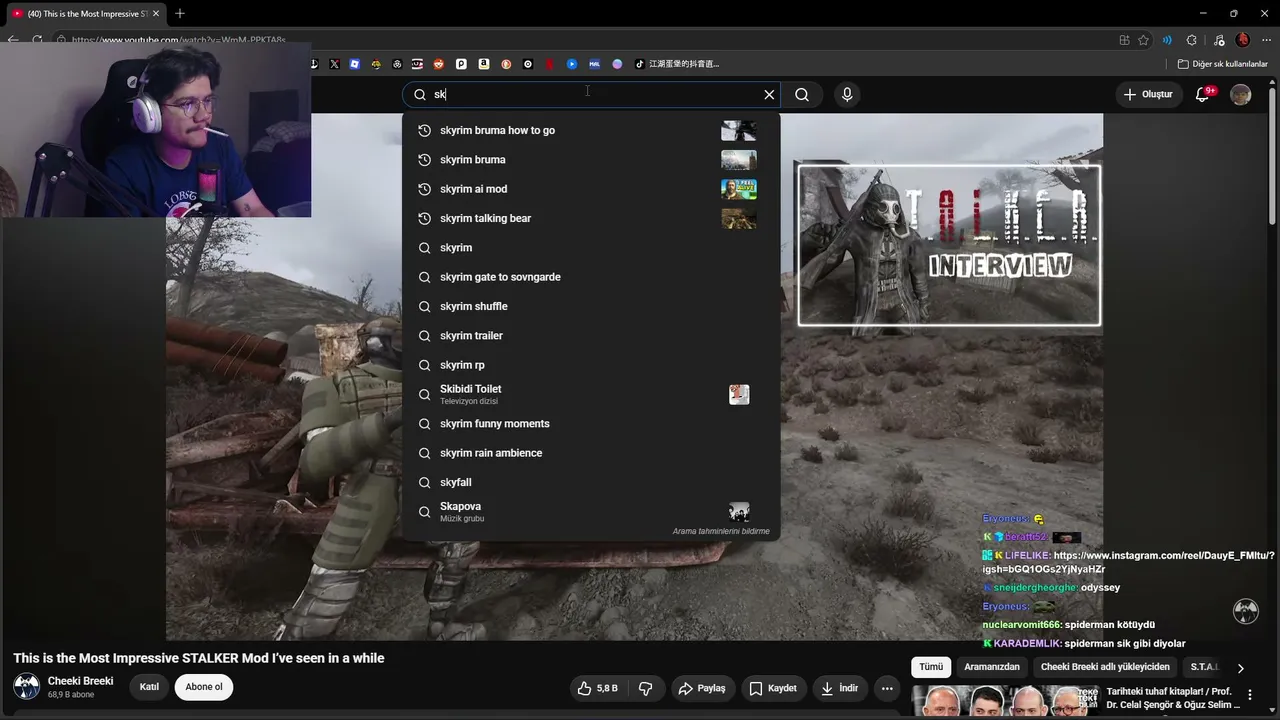This screenshot has height=720, width=1280.
Task: Select "Cheeki Breeki adlı yükleyiciden" chip
Action: click(1105, 667)
